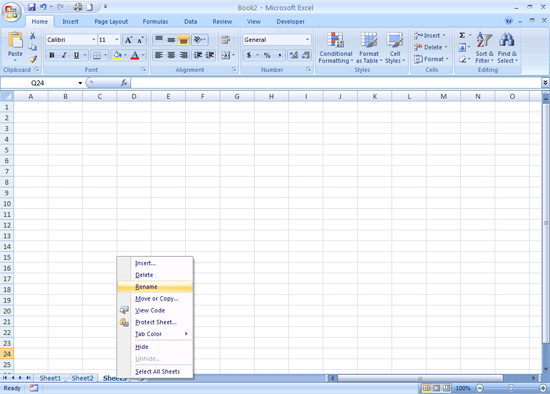Screen dimensions: 550x394
Task: Open Sort & Filter menu
Action: (484, 48)
